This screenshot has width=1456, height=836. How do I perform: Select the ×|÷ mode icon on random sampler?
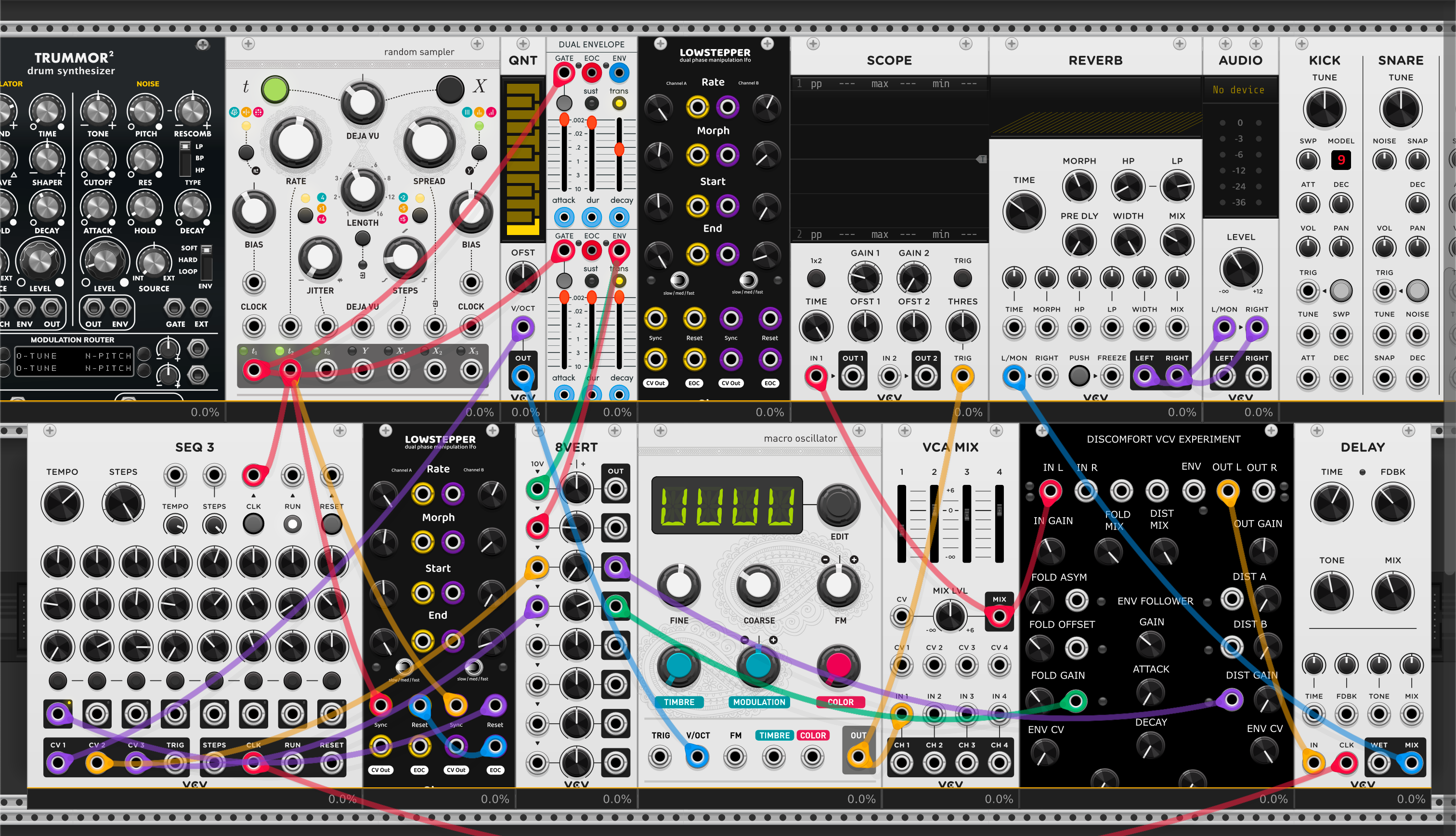point(246,113)
